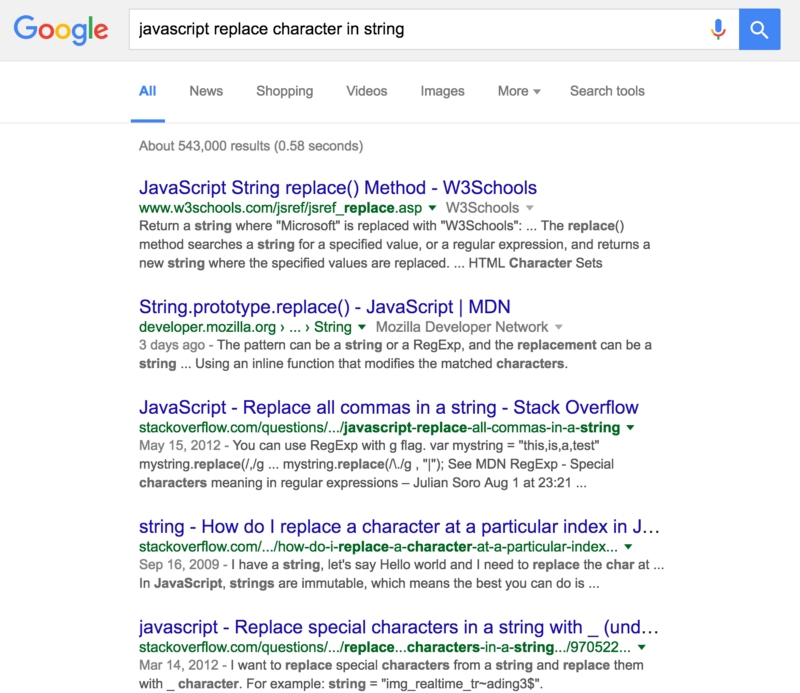Open the Videos tab
Viewport: 800px width, 693px height.
point(366,91)
